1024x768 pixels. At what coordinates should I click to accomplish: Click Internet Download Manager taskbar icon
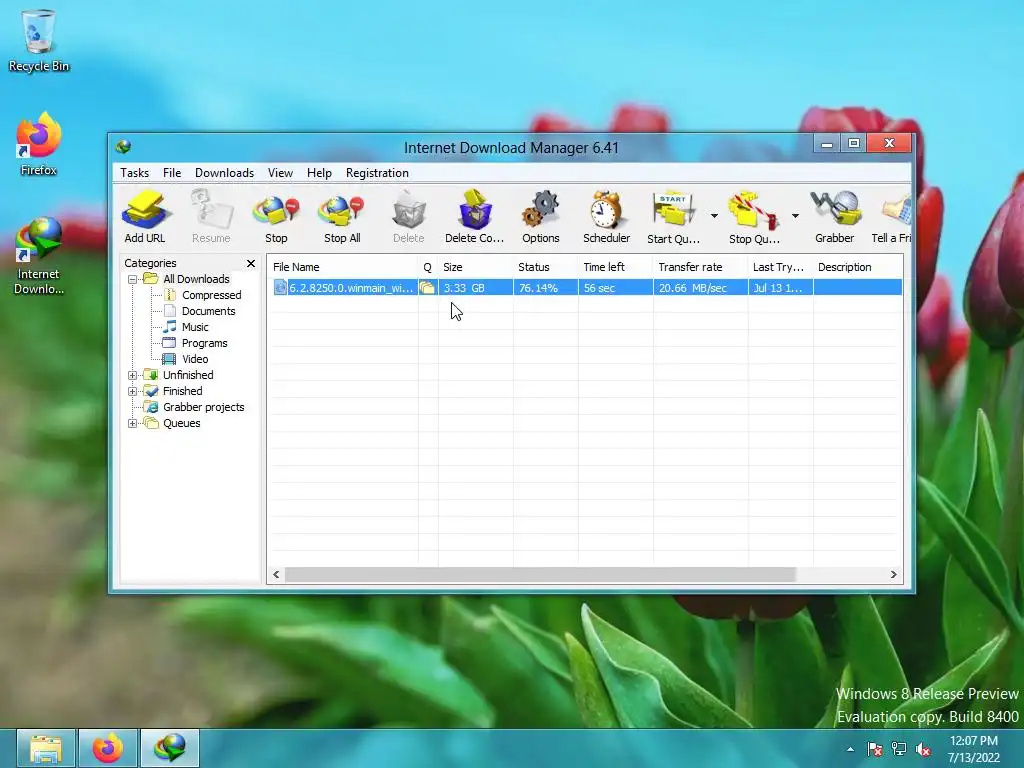[x=170, y=748]
